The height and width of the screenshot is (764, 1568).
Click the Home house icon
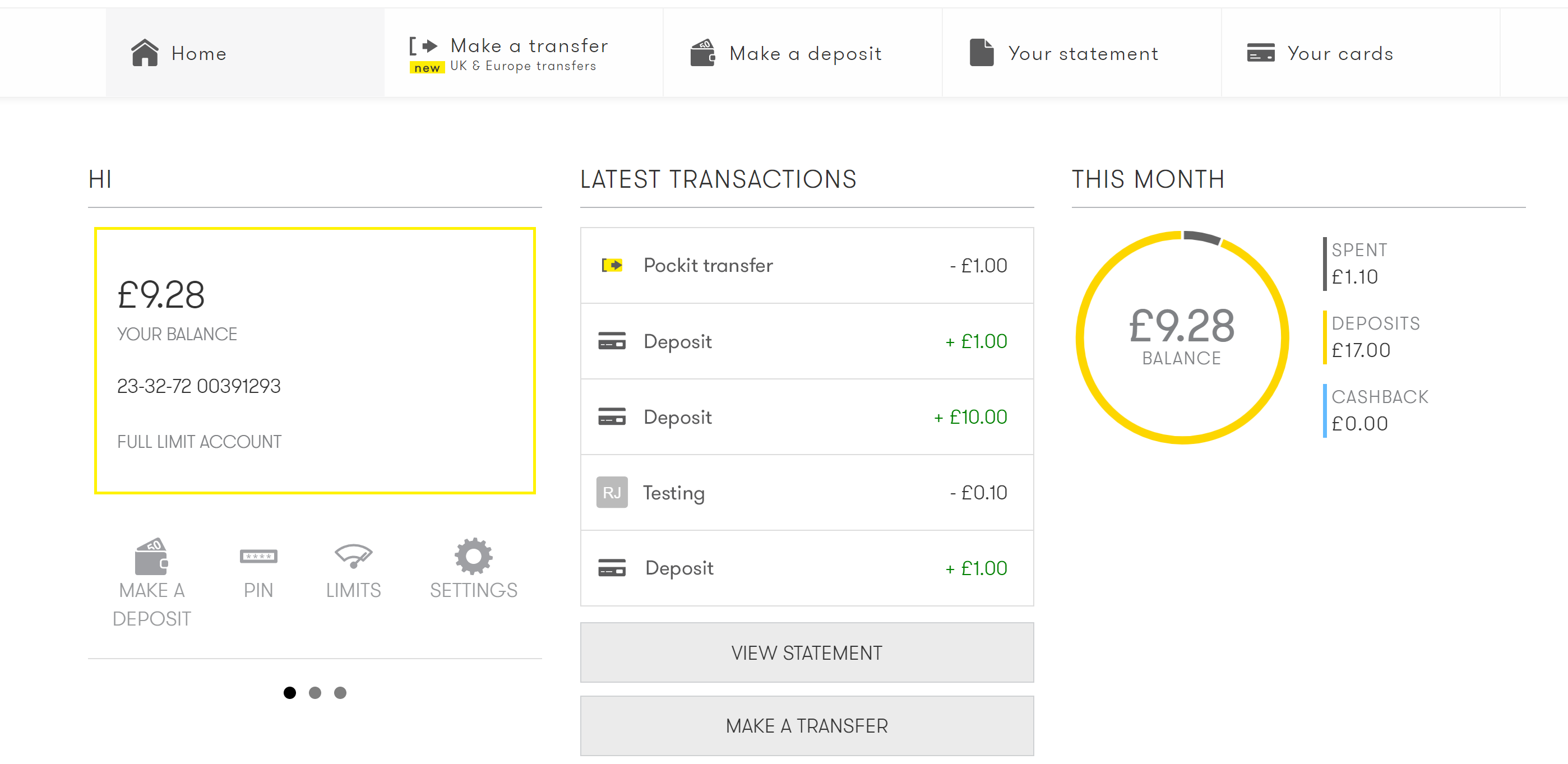144,53
